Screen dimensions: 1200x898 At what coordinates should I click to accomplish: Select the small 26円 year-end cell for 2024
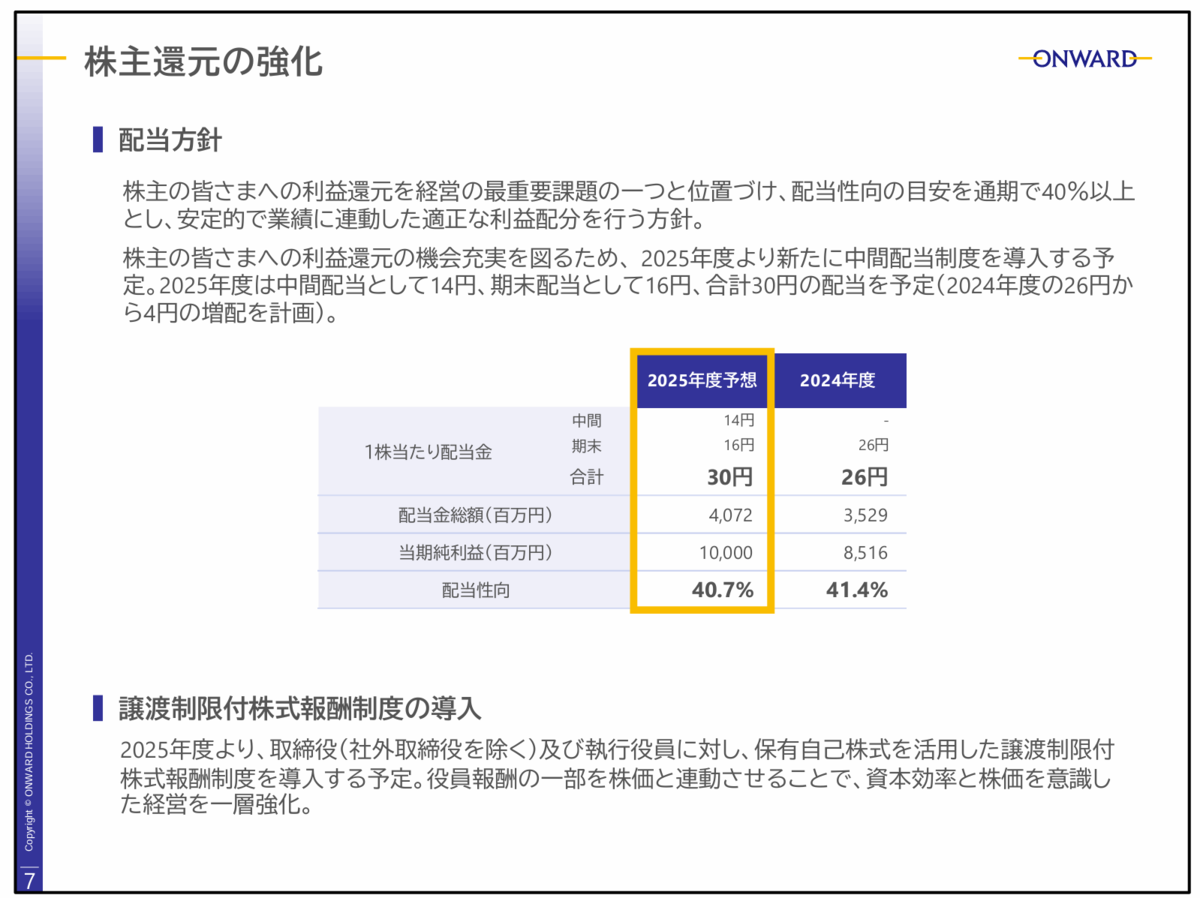click(873, 445)
